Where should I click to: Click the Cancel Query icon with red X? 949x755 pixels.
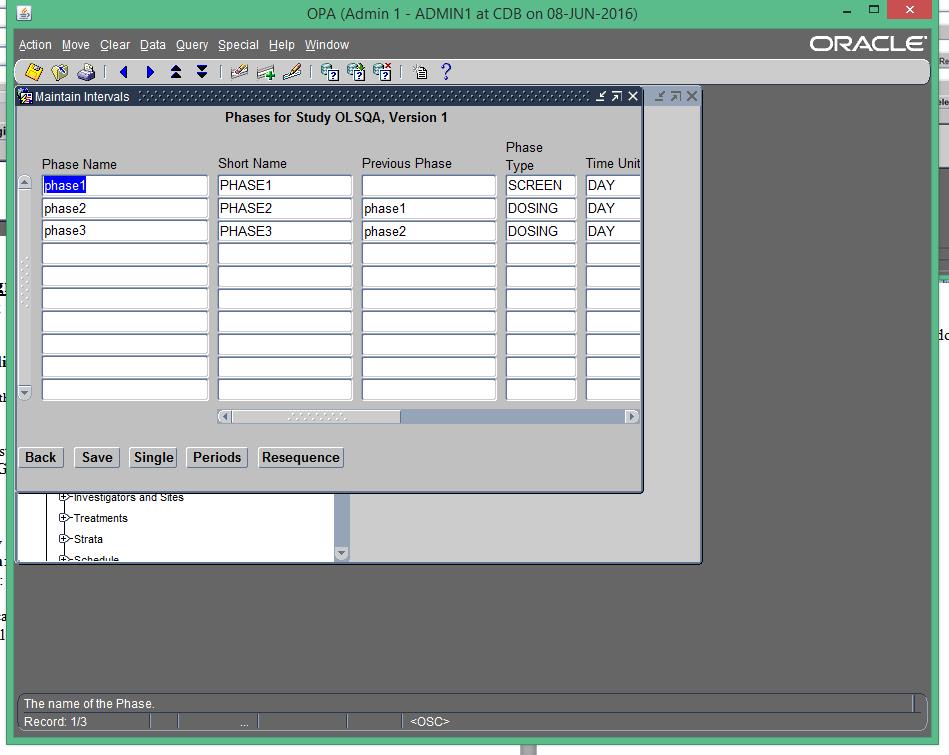(381, 71)
